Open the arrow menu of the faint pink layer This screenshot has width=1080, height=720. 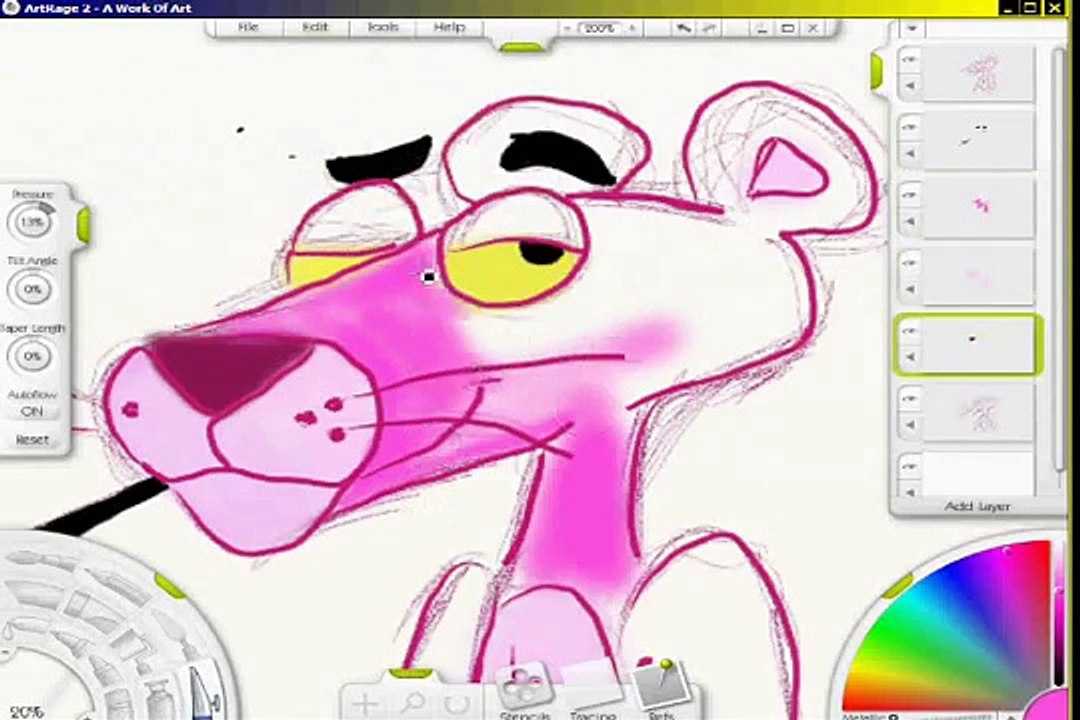tap(910, 289)
